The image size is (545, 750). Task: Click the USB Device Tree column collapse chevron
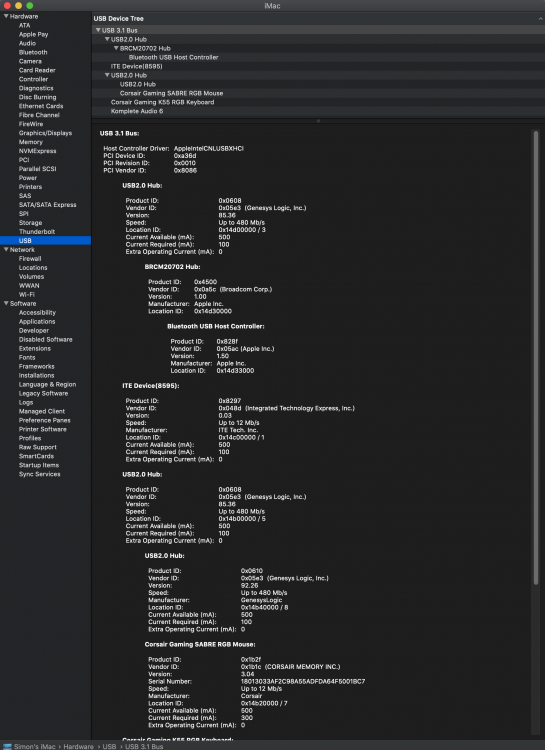(x=540, y=19)
